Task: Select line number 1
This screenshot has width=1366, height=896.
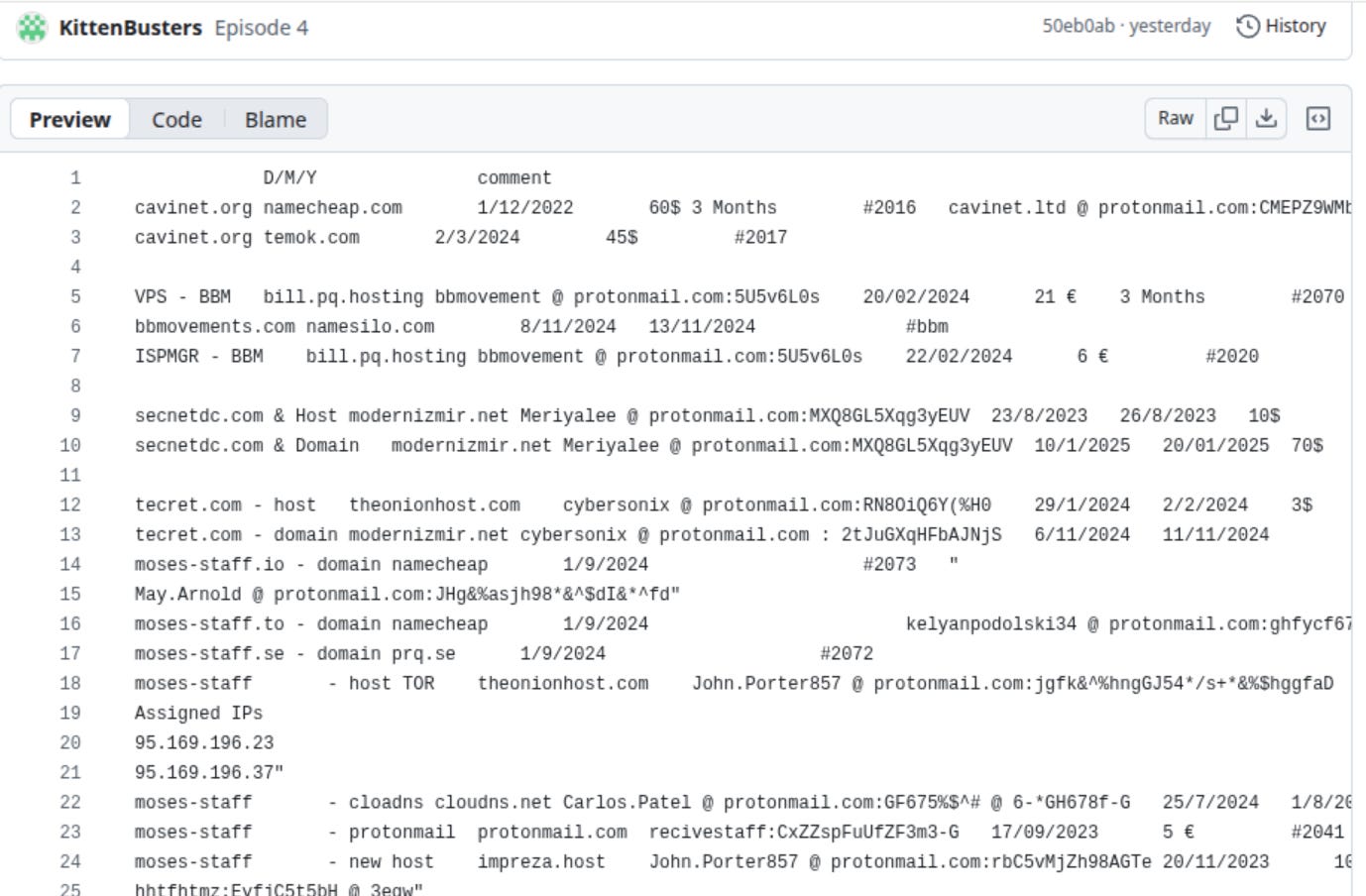Action: (x=75, y=178)
